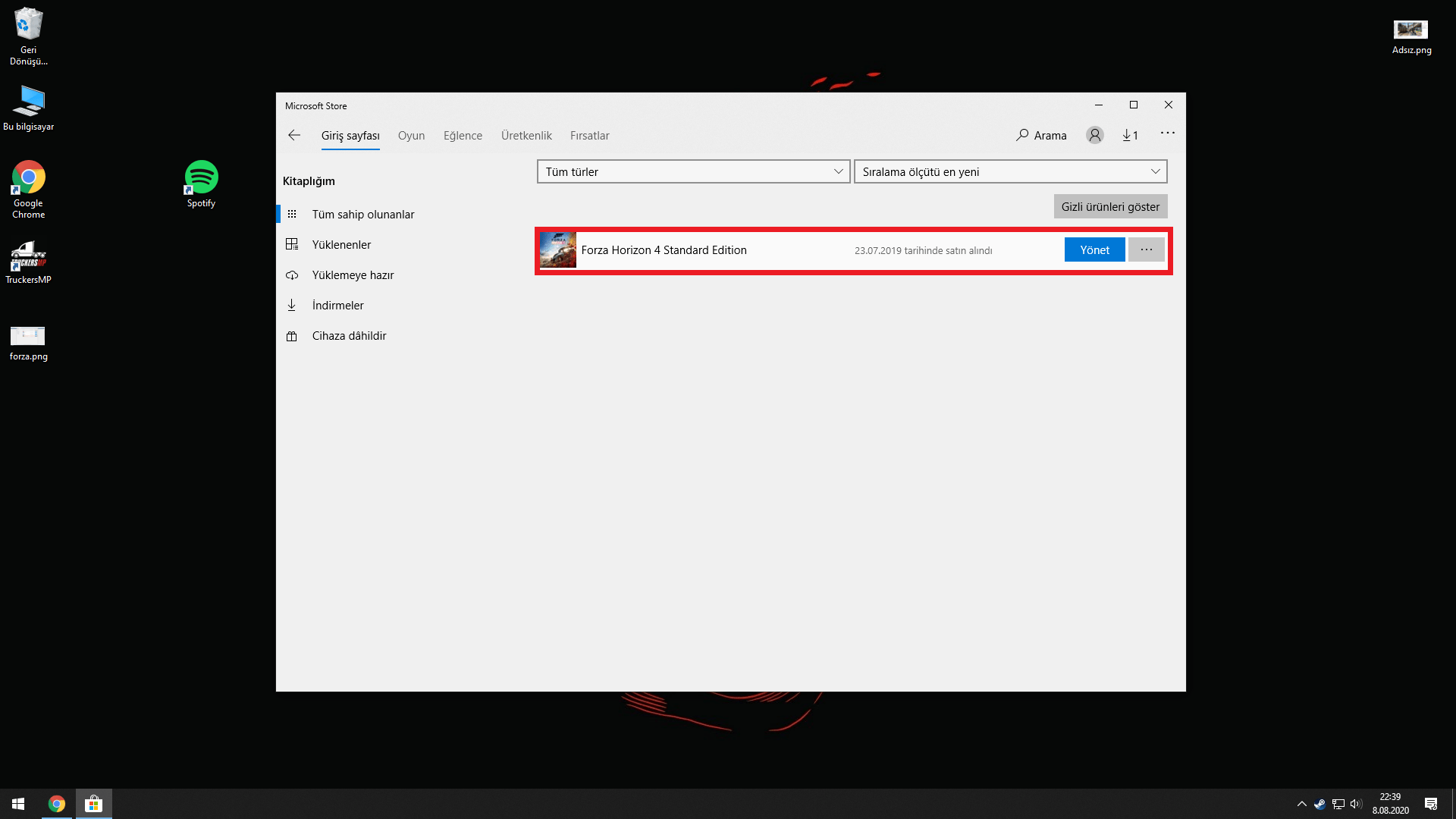Screen dimensions: 1456x819
Task: Click Gizli ürünleri göster button
Action: click(1109, 207)
